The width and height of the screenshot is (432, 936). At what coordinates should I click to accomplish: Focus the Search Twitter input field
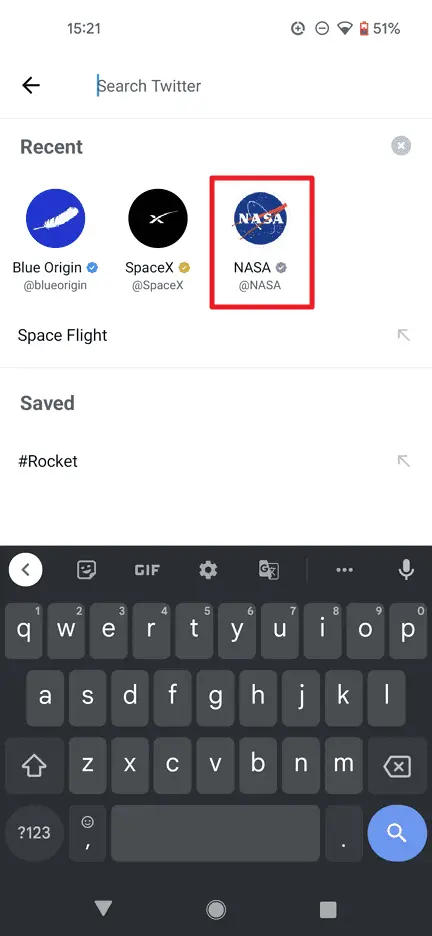(x=251, y=86)
